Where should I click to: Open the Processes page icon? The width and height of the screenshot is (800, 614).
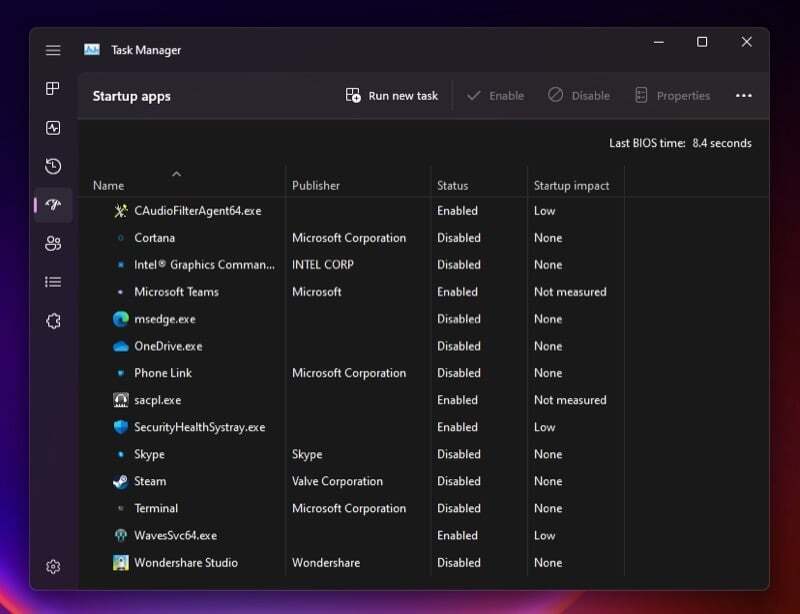click(53, 88)
